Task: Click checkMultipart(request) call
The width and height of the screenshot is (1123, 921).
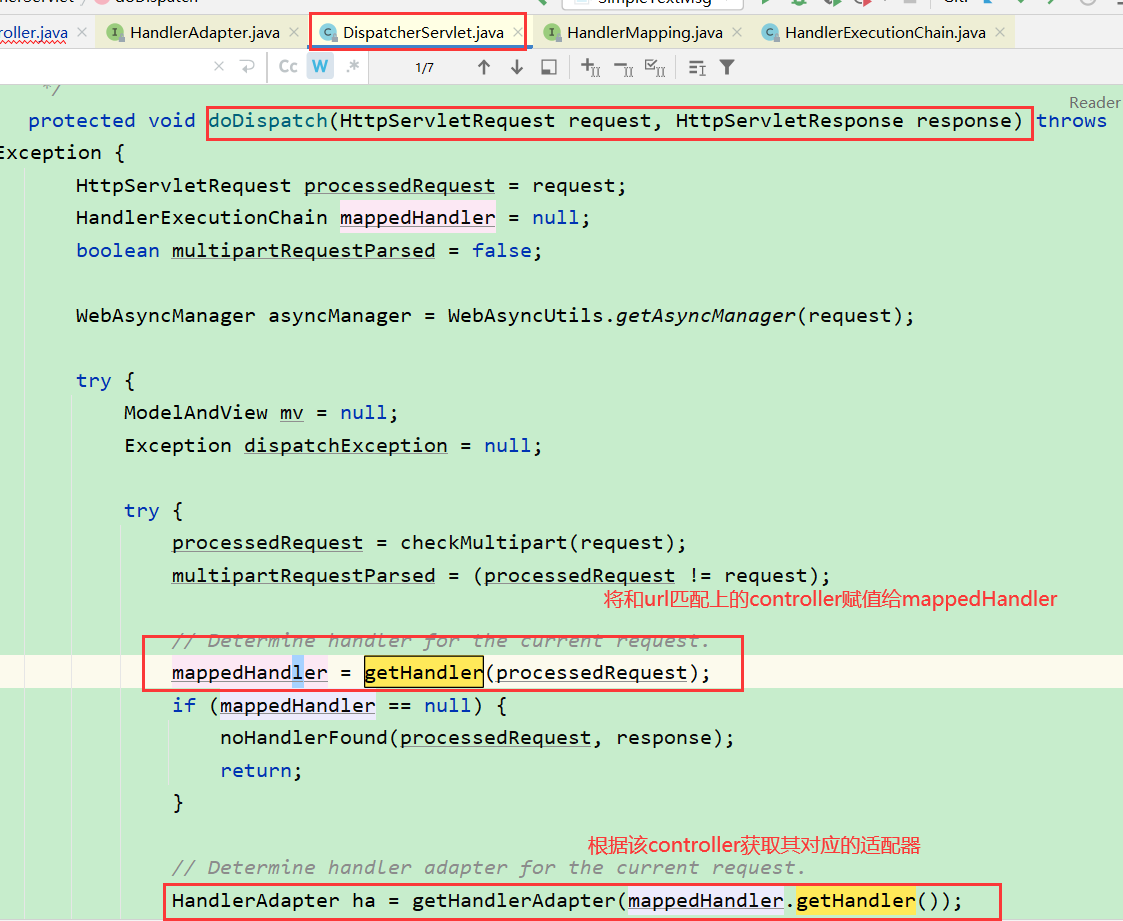Action: click(536, 543)
